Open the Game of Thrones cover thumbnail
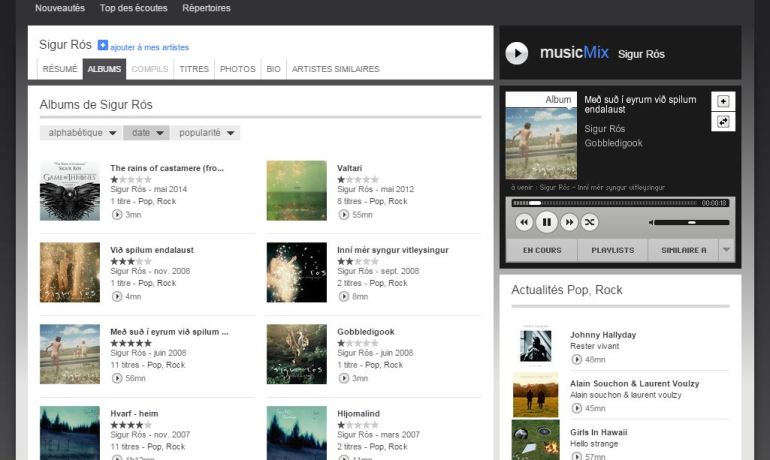 pos(70,190)
